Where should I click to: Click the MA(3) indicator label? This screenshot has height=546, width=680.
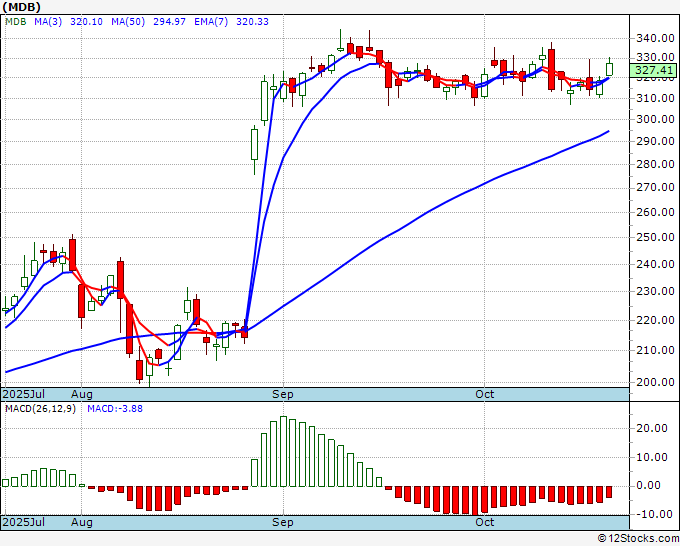coord(48,22)
